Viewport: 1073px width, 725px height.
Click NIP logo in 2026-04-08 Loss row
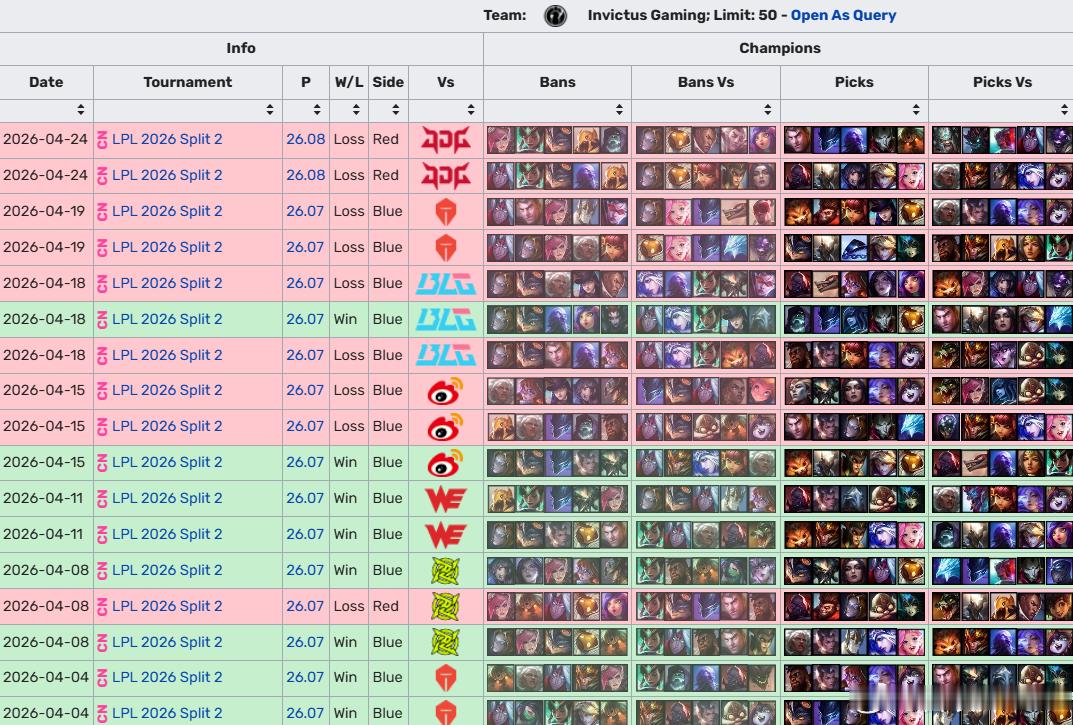click(x=445, y=607)
